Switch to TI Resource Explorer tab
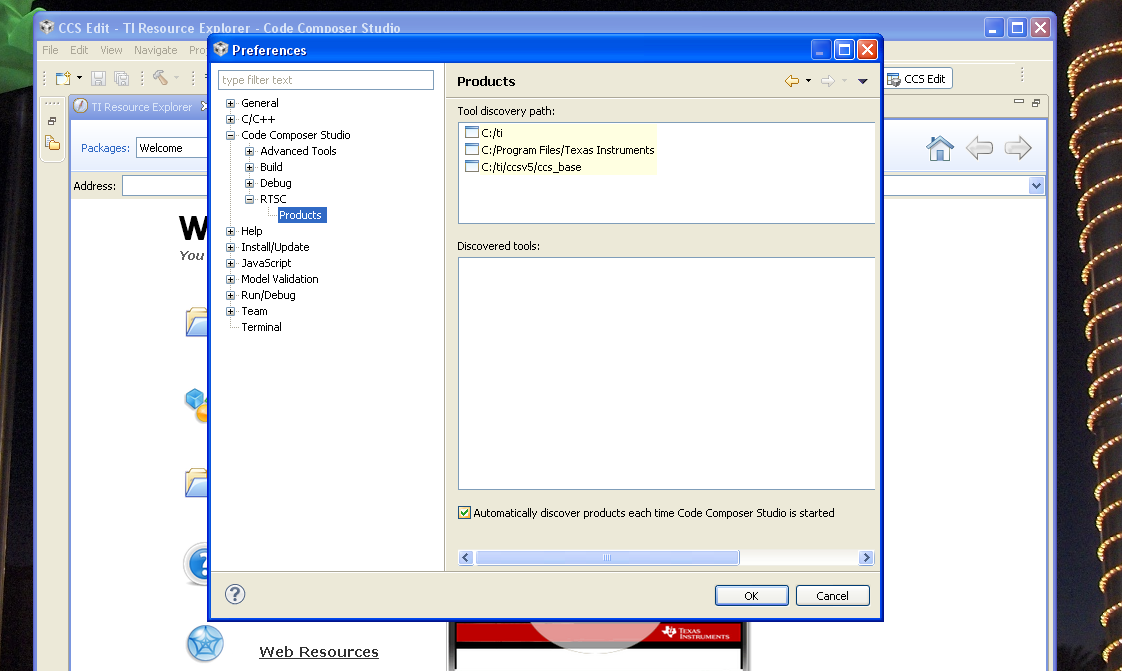This screenshot has height=671, width=1122. tap(141, 107)
